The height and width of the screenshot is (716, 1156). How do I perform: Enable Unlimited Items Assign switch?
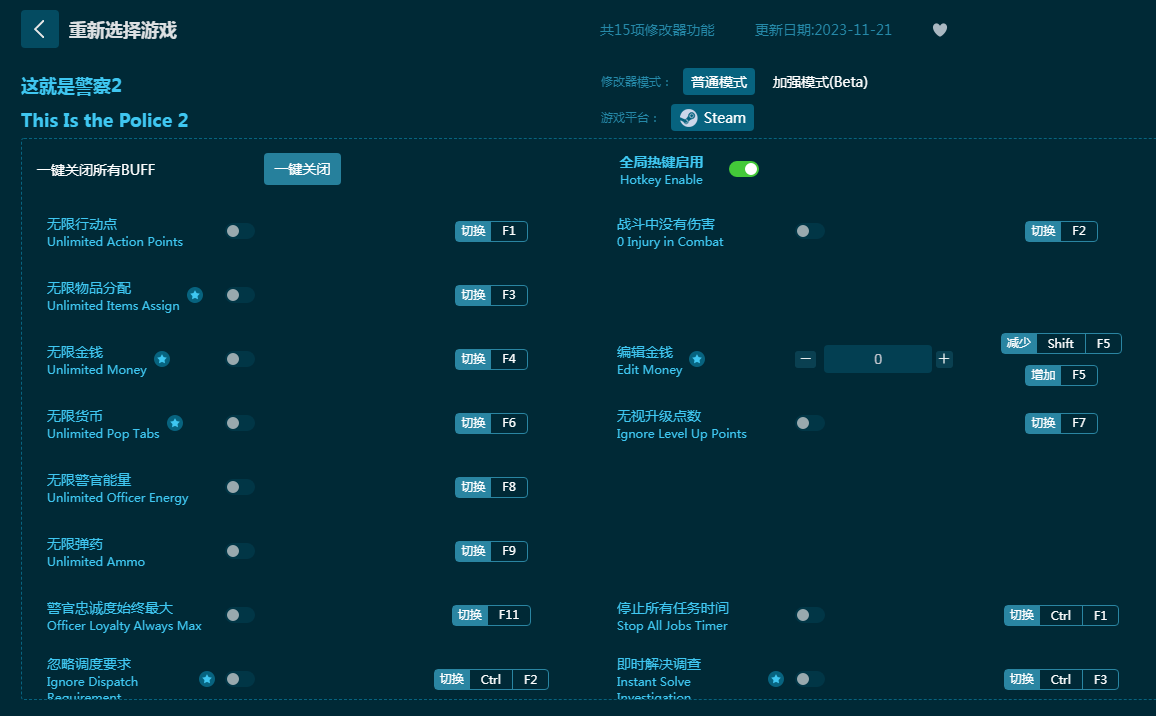[x=240, y=295]
